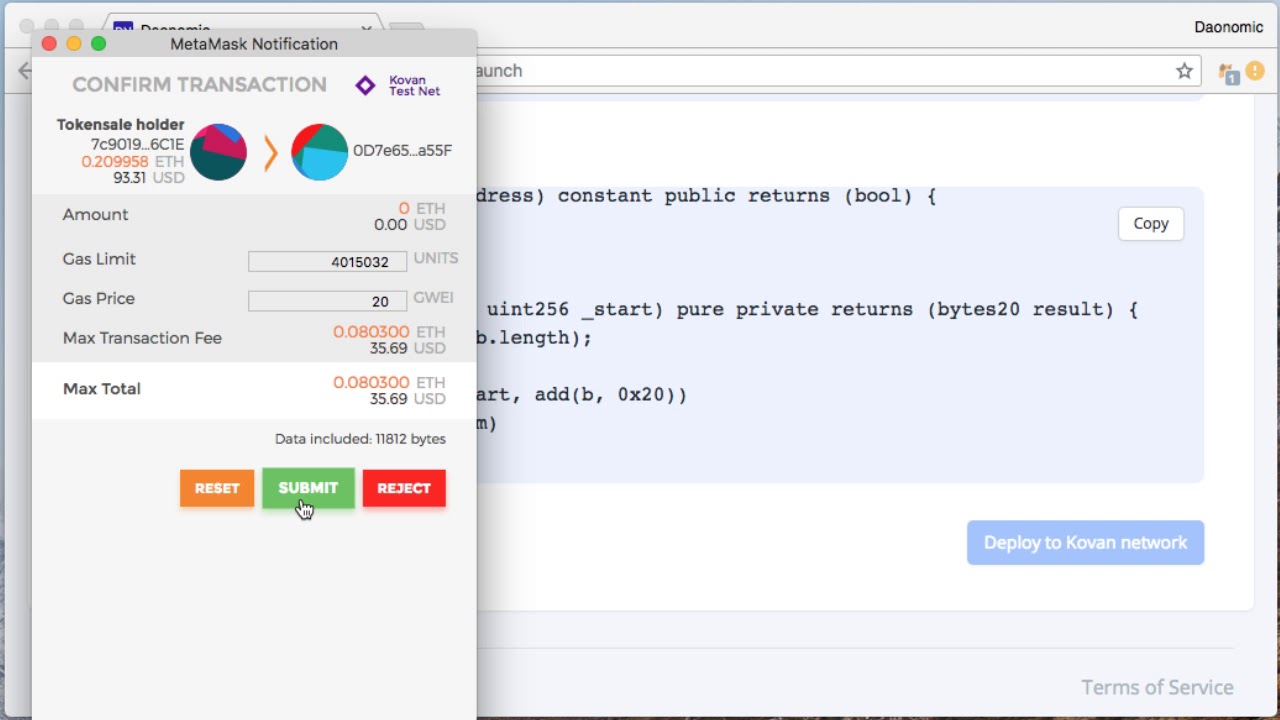
Task: Edit the Gas Price field
Action: (327, 301)
